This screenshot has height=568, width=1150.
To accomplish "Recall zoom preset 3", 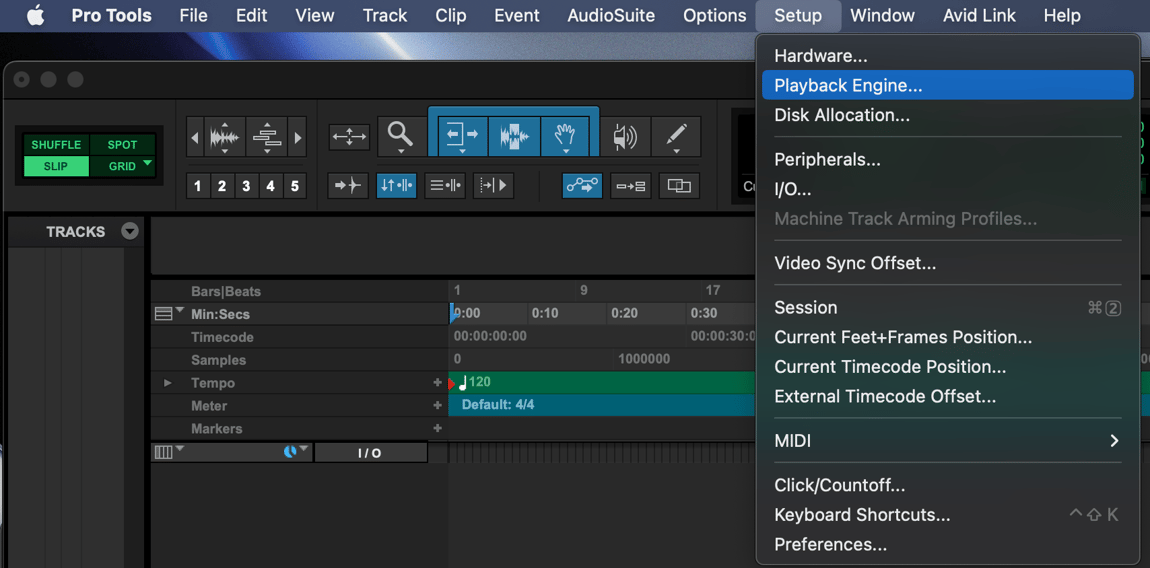I will click(246, 185).
